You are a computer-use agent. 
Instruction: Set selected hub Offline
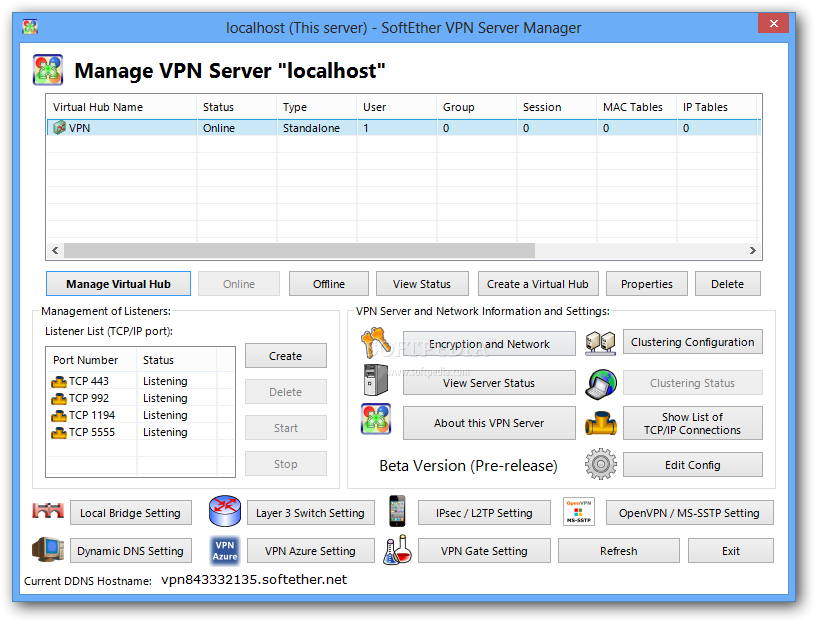pyautogui.click(x=329, y=284)
